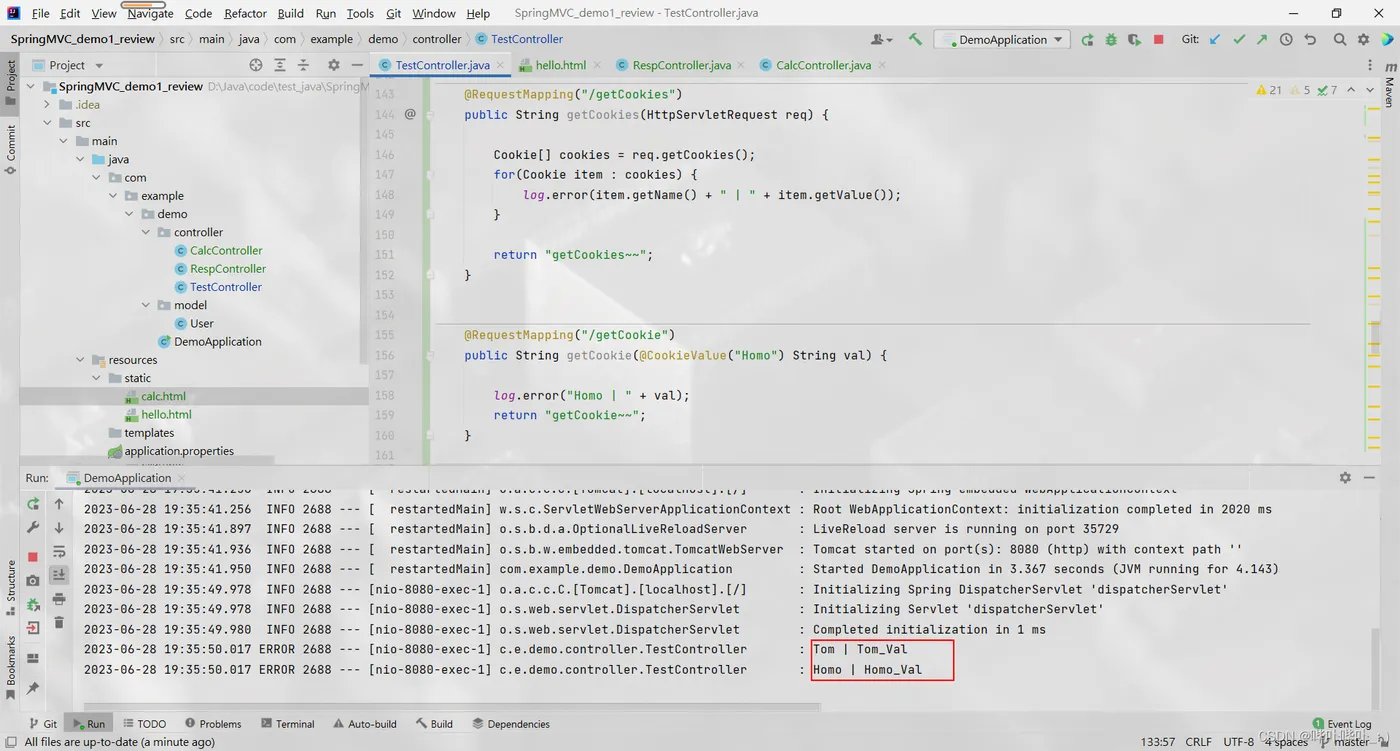The width and height of the screenshot is (1400, 751).
Task: Click the controller breadcrumb in navigation bar
Action: (x=437, y=39)
